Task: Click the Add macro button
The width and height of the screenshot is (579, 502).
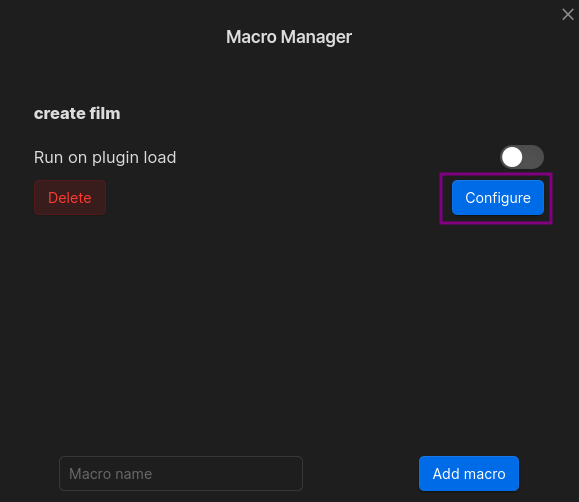Action: 469,473
